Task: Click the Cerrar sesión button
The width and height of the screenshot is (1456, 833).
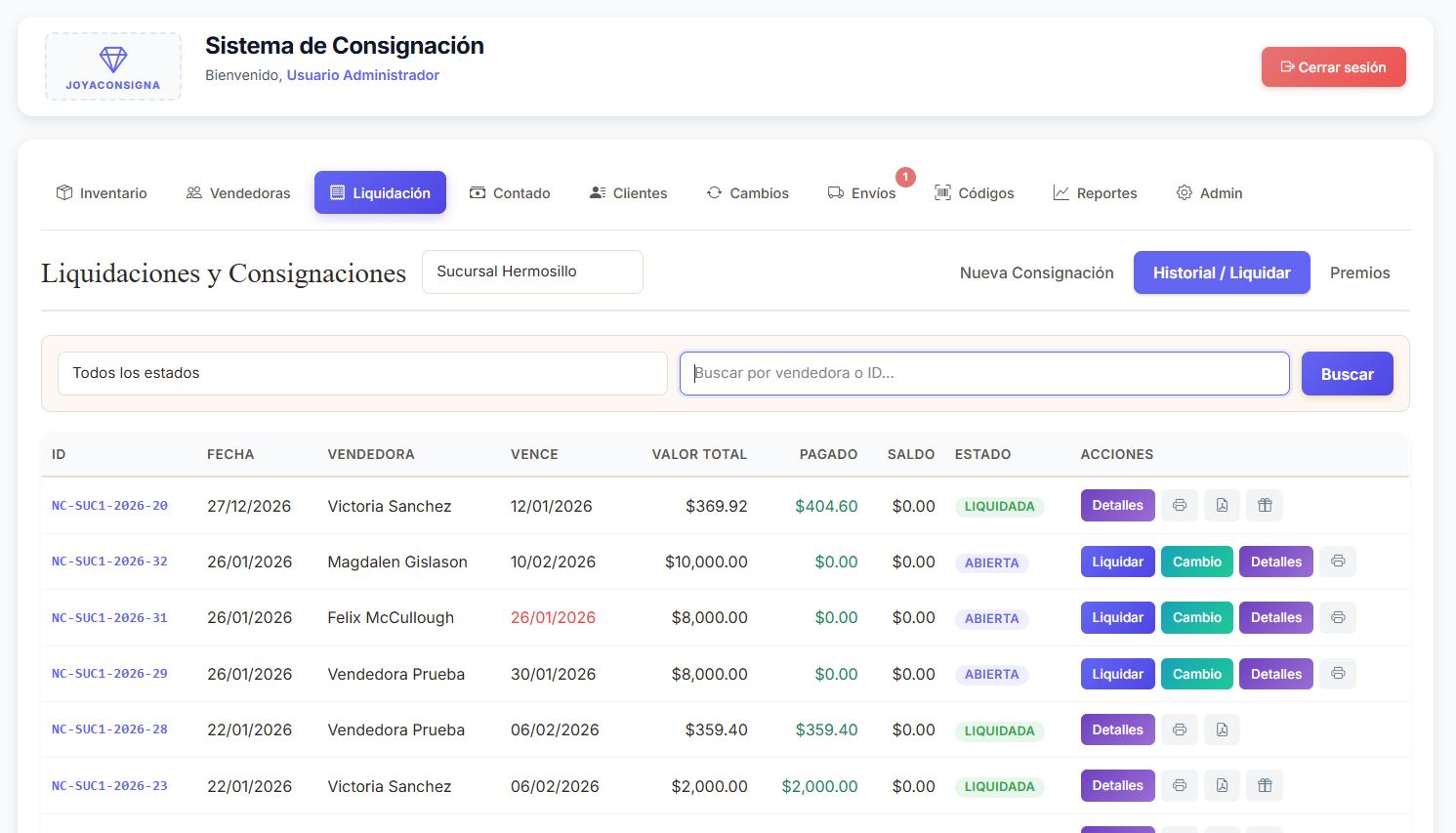Action: 1333,66
